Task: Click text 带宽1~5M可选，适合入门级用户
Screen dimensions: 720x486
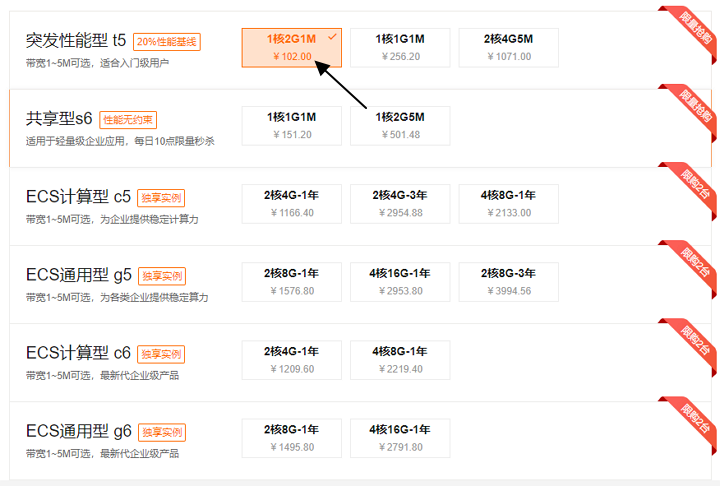Action: [97, 63]
